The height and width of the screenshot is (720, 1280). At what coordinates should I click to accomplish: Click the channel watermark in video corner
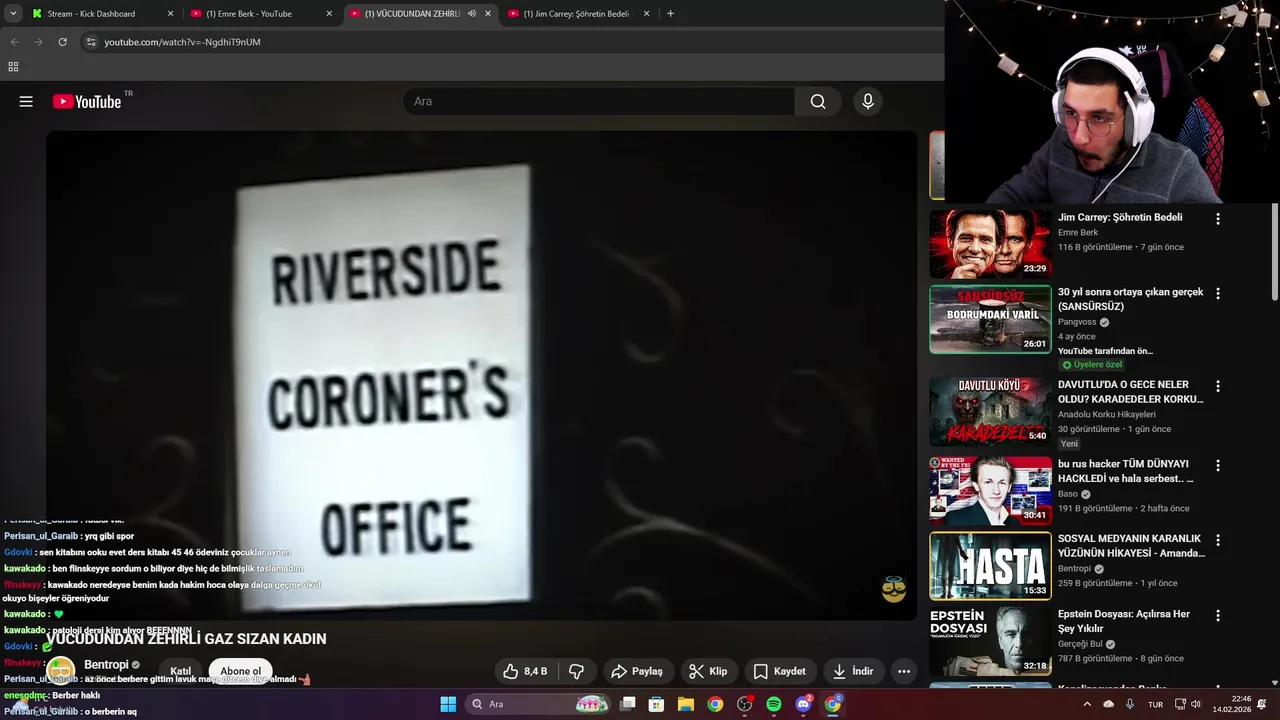(893, 589)
